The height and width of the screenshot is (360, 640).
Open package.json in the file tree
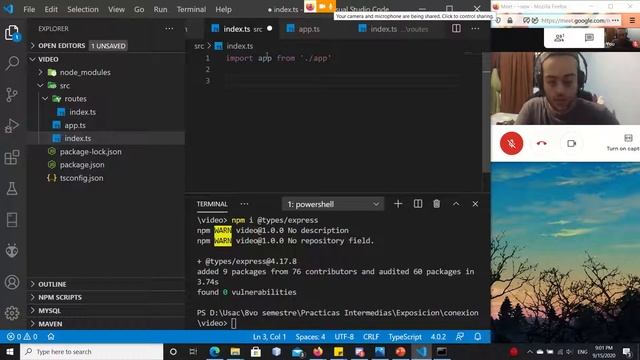point(82,165)
